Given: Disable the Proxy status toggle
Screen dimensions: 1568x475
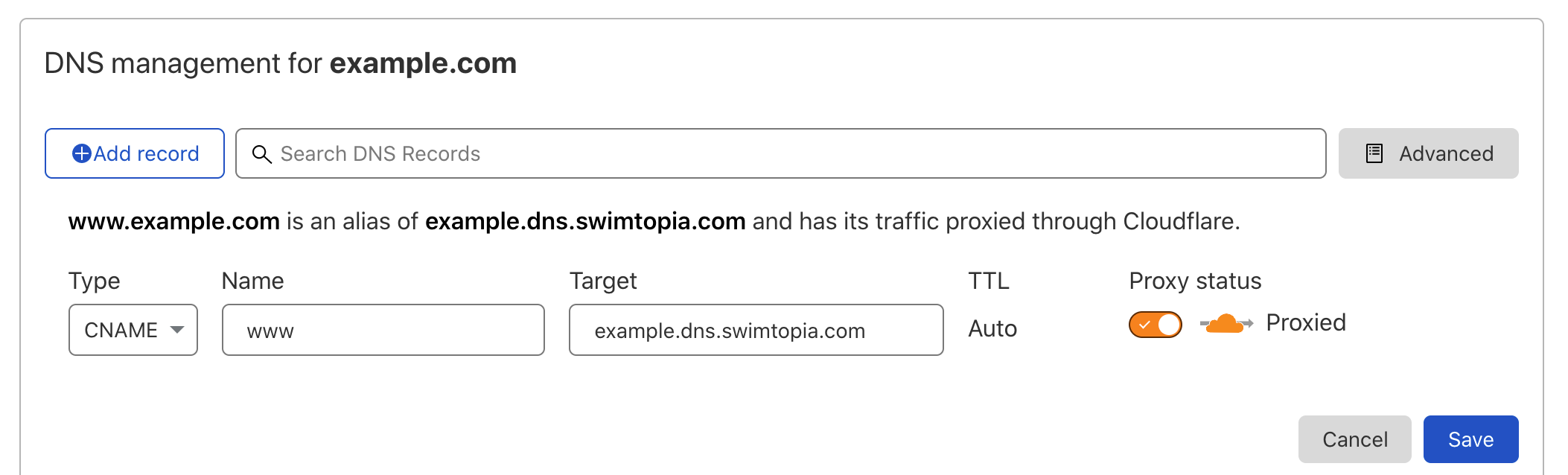Looking at the screenshot, I should (1155, 325).
